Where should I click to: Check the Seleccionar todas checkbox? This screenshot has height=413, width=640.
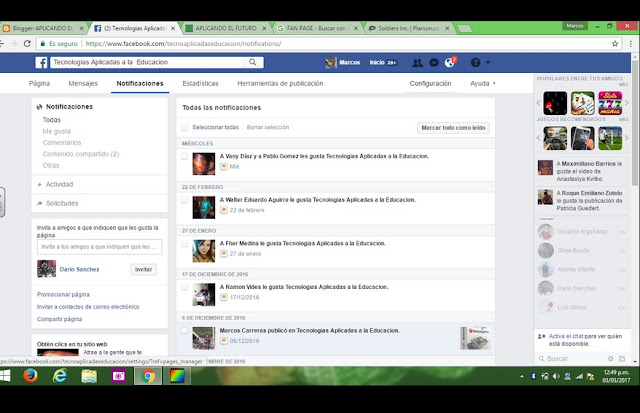coord(184,127)
